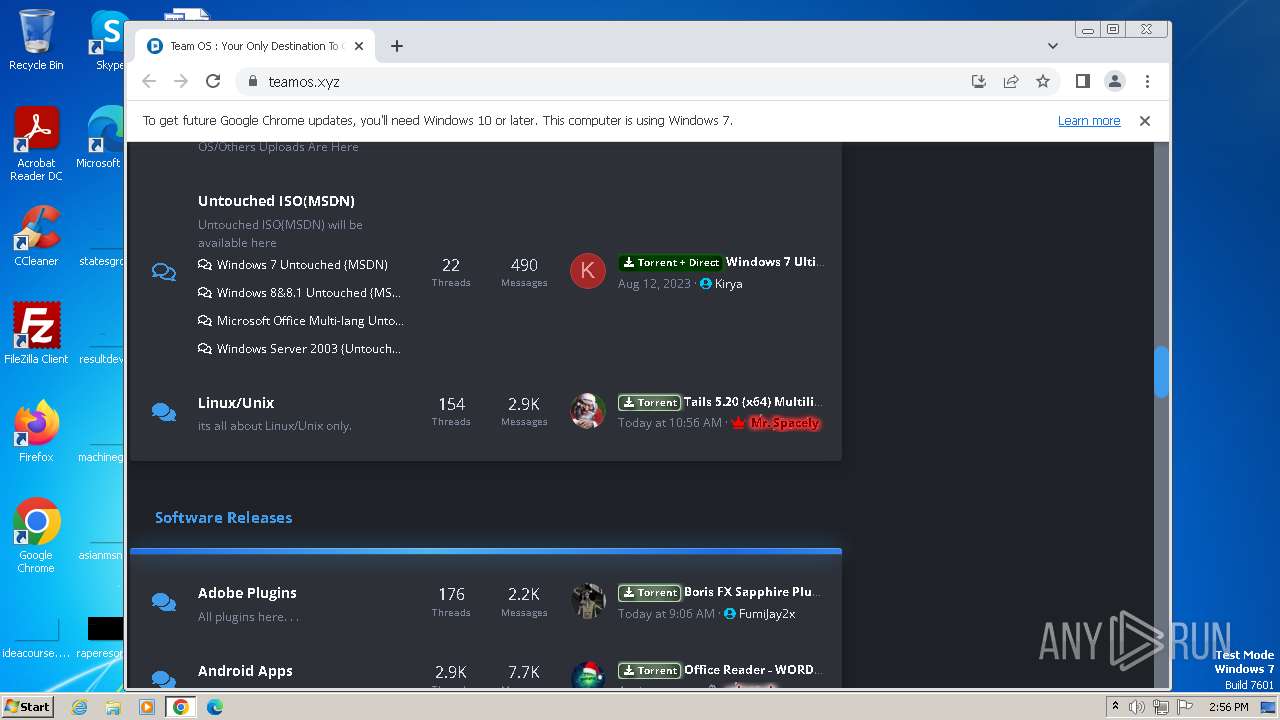Click Untouched ISO forum chat icon
The width and height of the screenshot is (1280, 720).
(164, 272)
